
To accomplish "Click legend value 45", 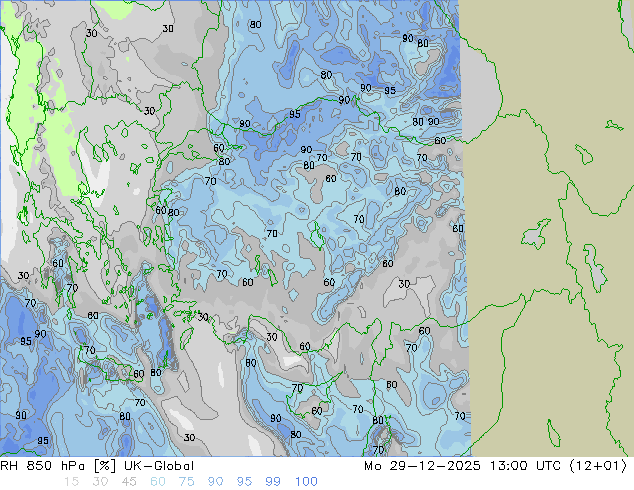I will 129,482.
